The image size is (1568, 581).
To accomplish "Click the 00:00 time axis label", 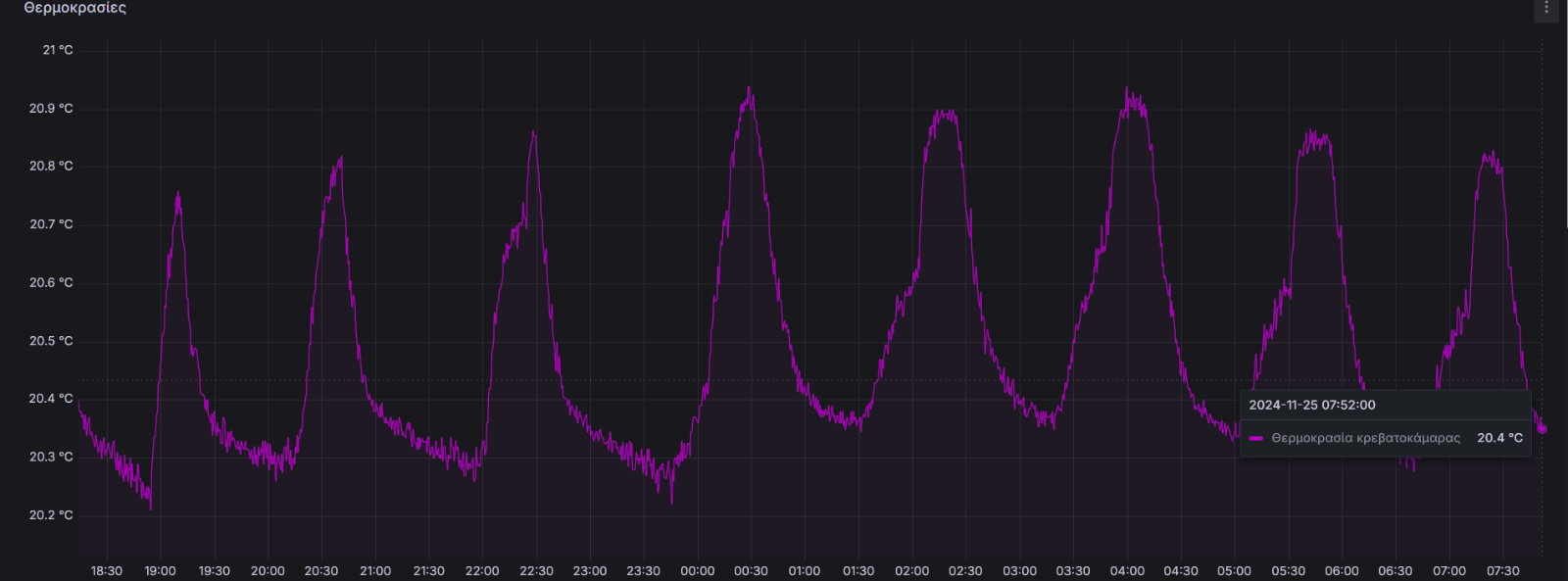I will [698, 571].
